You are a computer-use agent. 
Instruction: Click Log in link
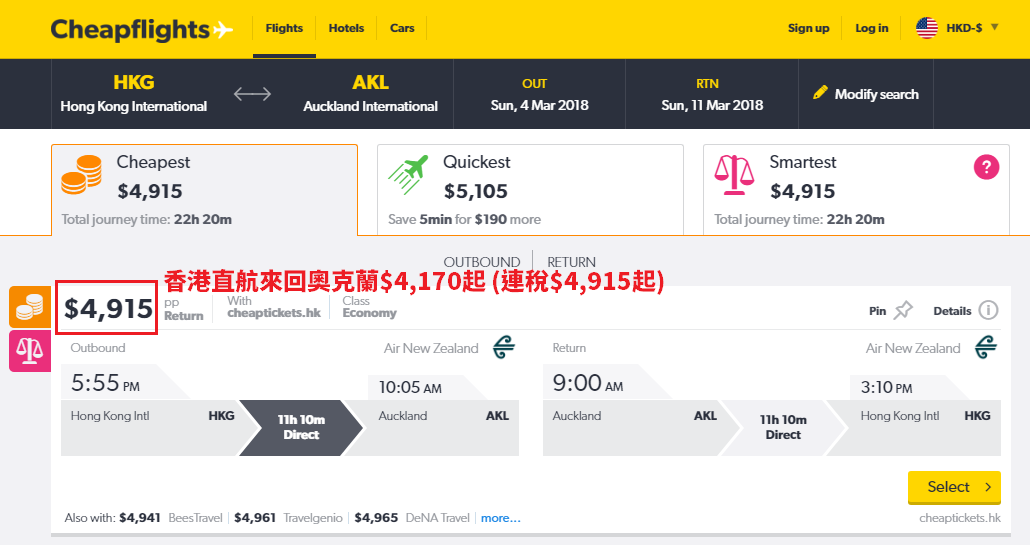872,28
